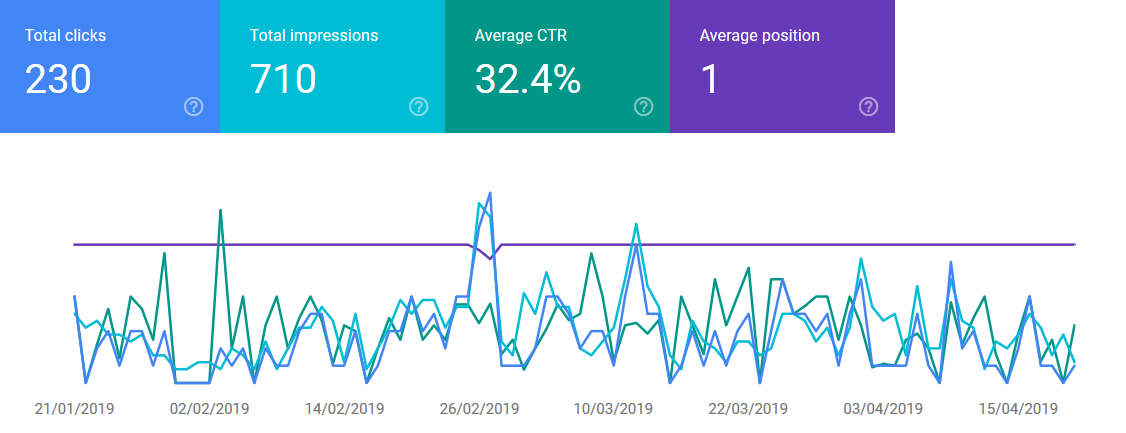This screenshot has height=433, width=1126.
Task: Select the 32.4% average CTR value
Action: tap(528, 79)
